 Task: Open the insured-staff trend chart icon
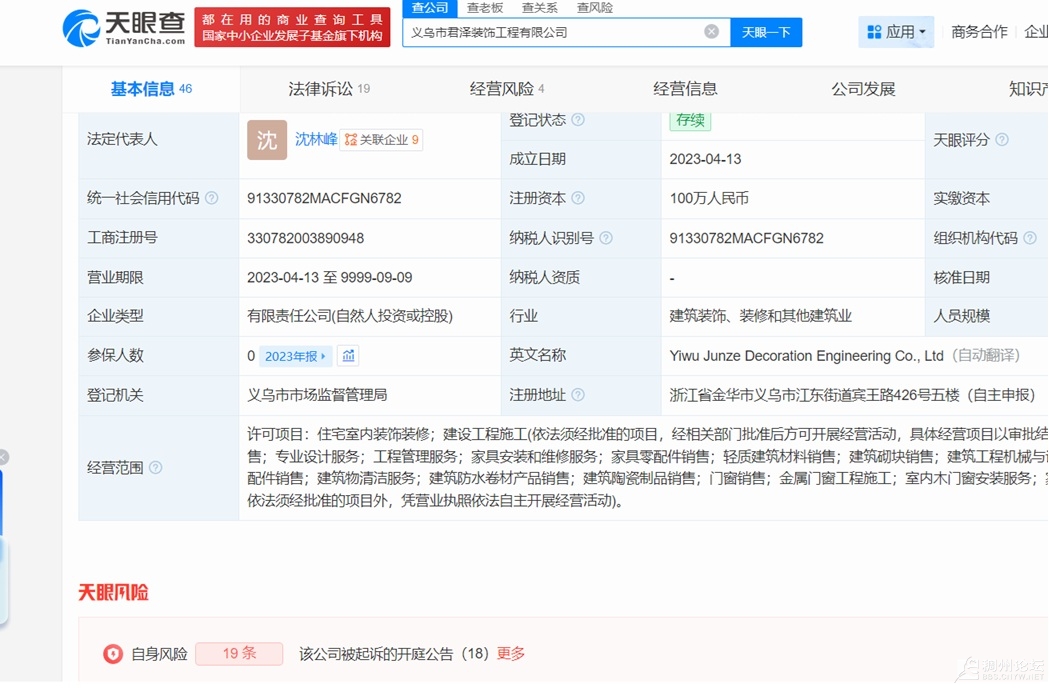pos(348,356)
